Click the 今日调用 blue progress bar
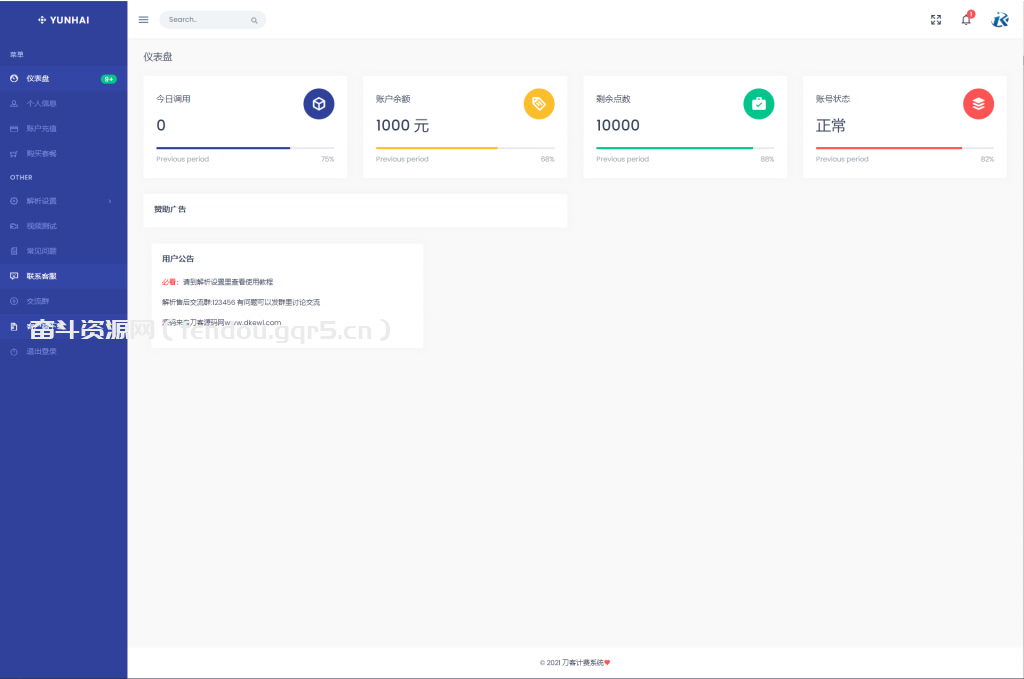Screen dimensions: 1024x679 (223, 148)
